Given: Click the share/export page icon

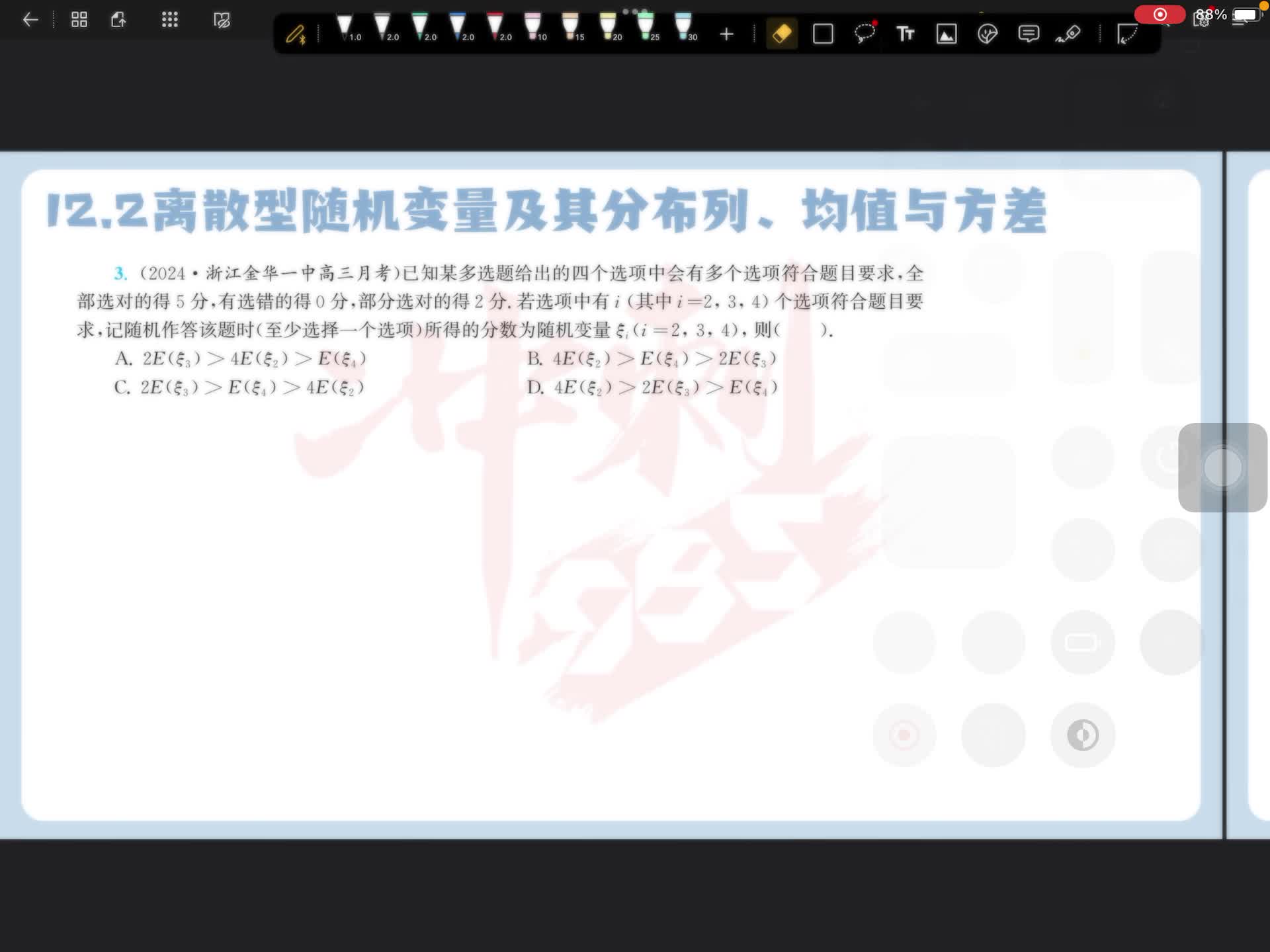Looking at the screenshot, I should click(x=119, y=20).
